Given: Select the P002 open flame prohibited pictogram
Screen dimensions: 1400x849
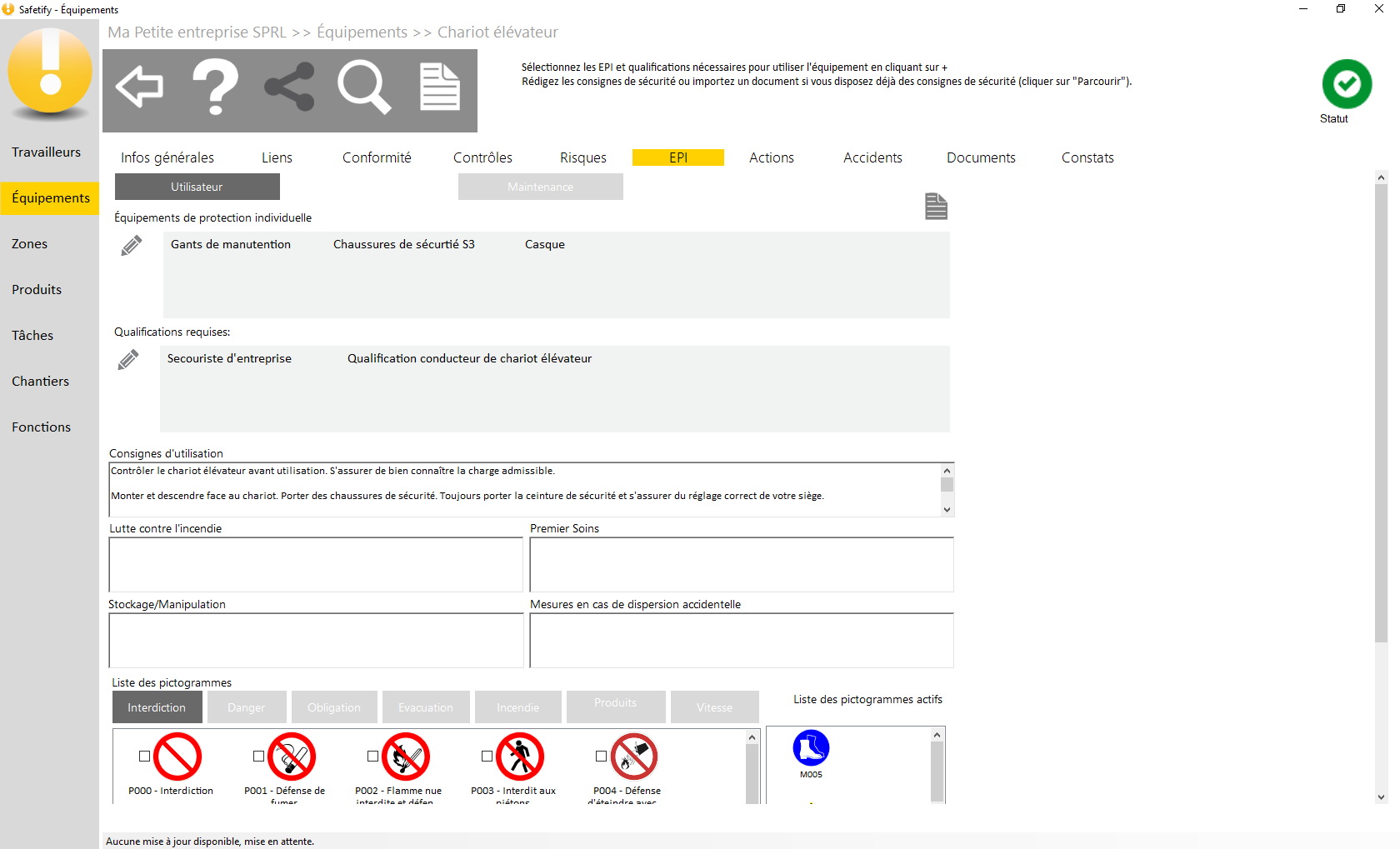Looking at the screenshot, I should click(406, 757).
